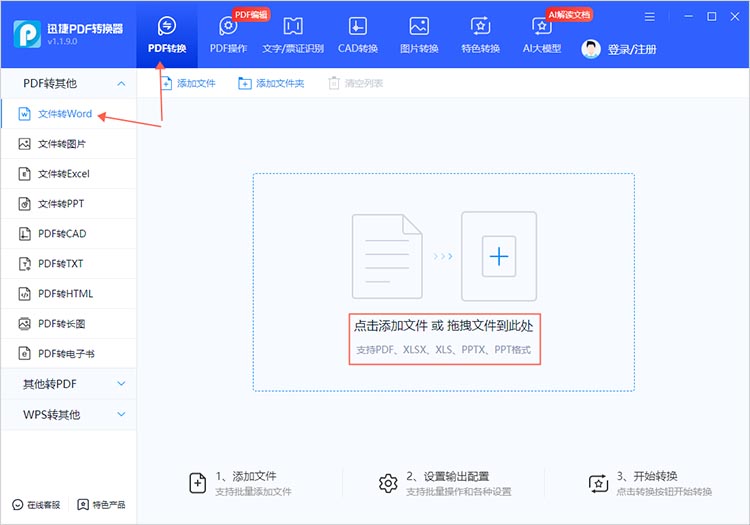Select the 图片转换 tab
The height and width of the screenshot is (525, 750).
point(419,35)
